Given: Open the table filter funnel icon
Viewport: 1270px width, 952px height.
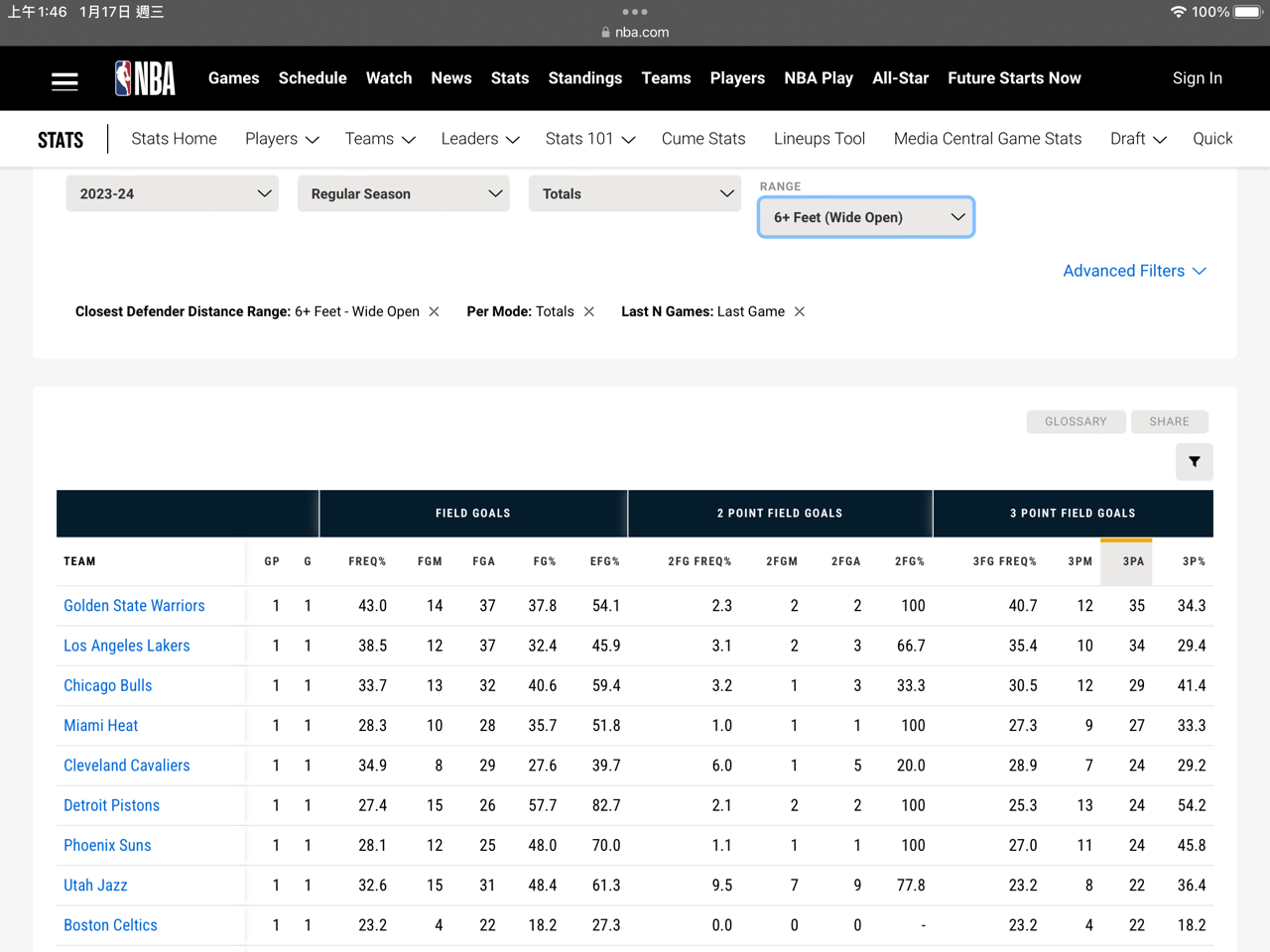Looking at the screenshot, I should (1195, 461).
